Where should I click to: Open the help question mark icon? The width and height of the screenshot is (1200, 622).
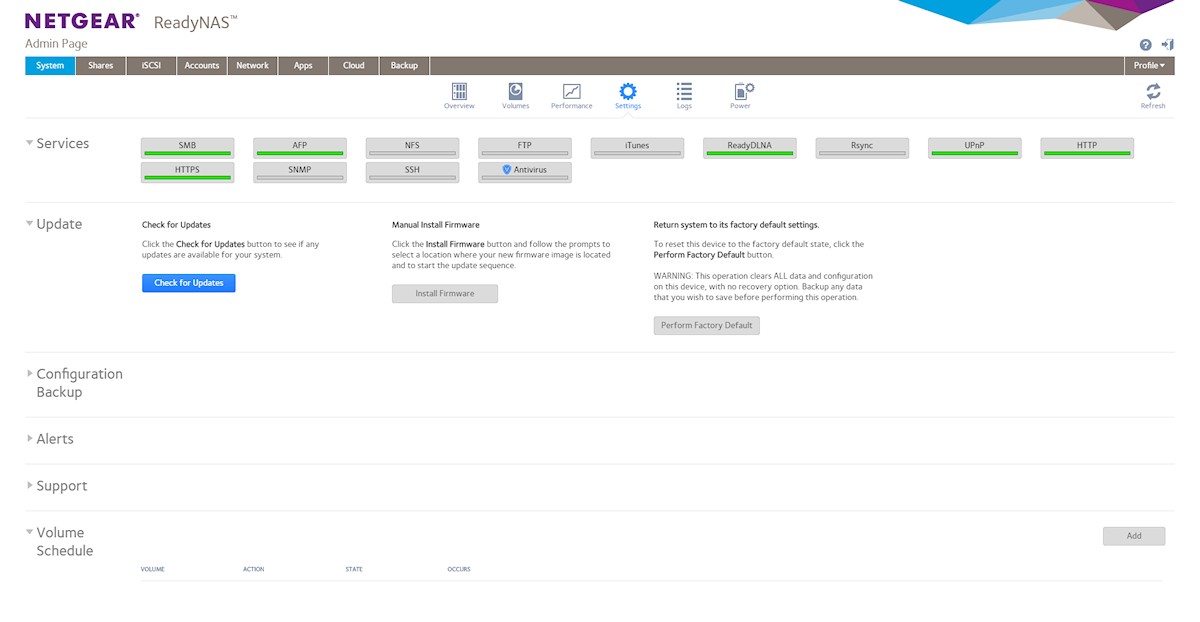[x=1145, y=45]
